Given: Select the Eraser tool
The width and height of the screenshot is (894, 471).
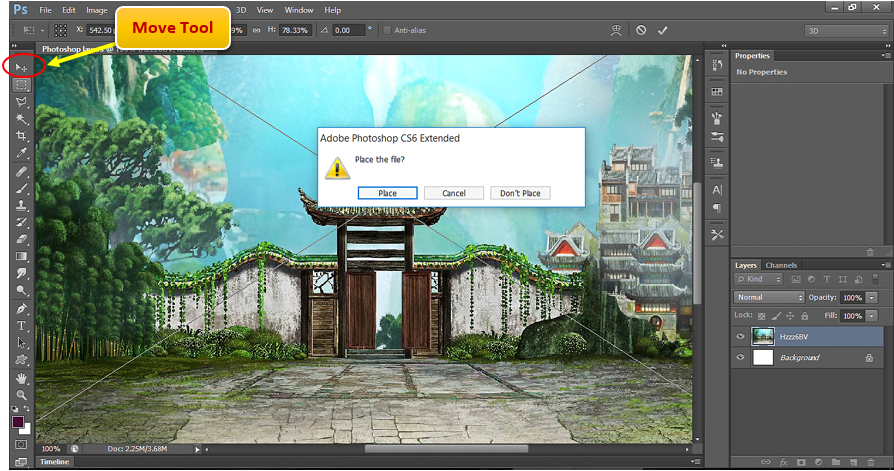Looking at the screenshot, I should tap(21, 239).
